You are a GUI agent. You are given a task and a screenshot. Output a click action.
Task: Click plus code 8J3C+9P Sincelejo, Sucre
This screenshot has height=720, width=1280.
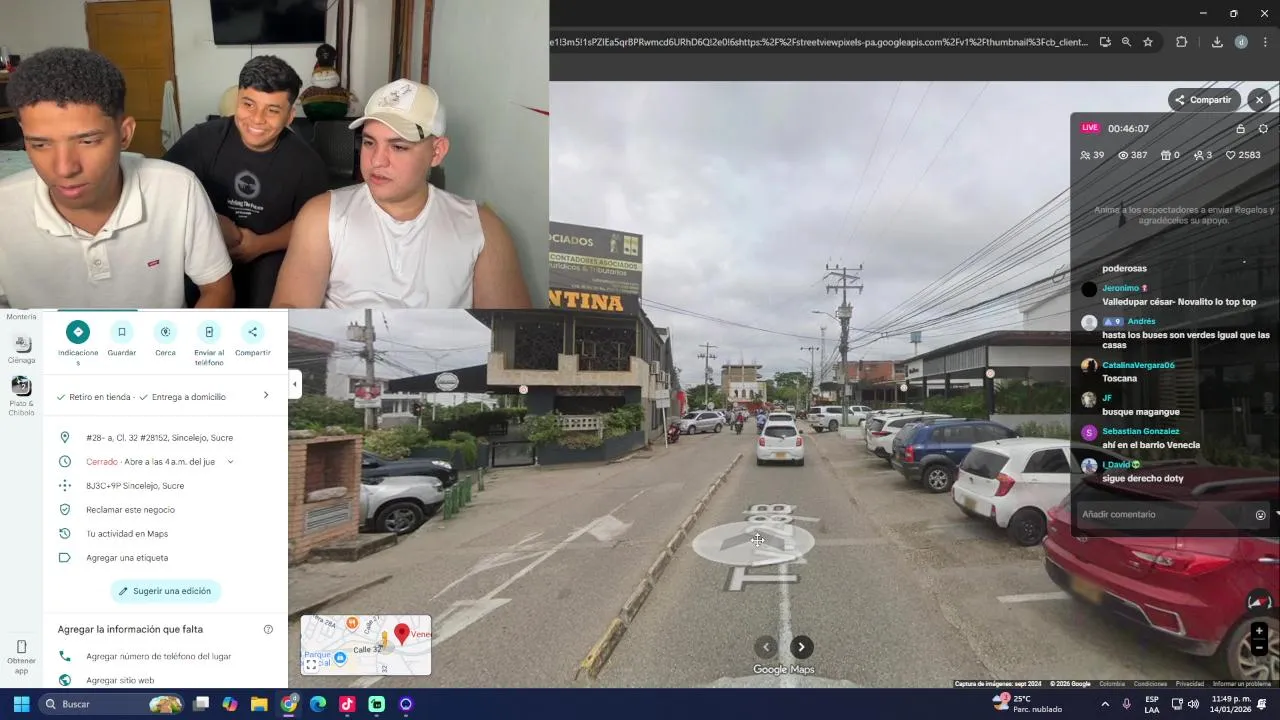click(135, 486)
